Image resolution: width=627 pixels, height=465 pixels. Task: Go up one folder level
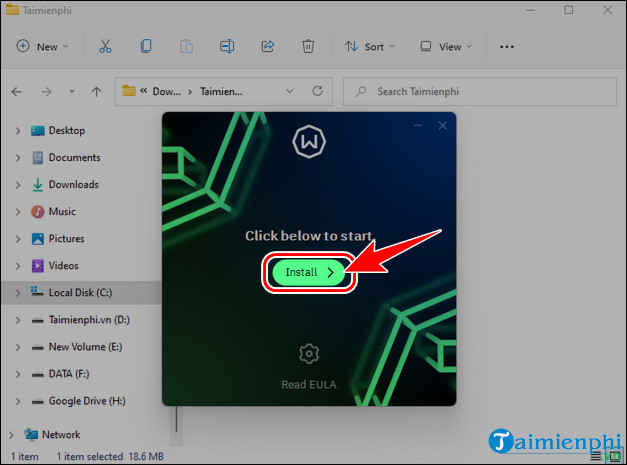96,92
